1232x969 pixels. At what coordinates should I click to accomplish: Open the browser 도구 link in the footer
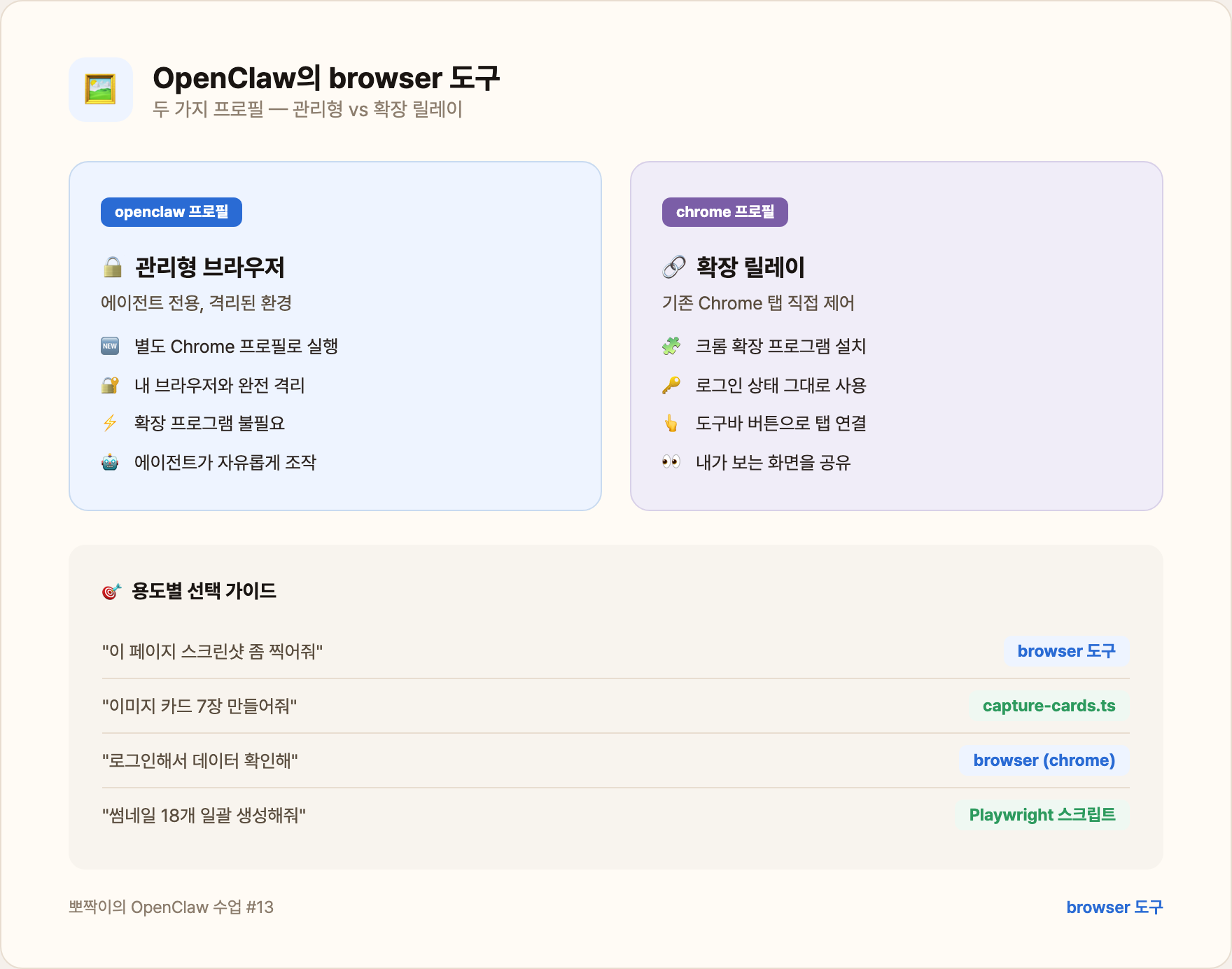1114,907
